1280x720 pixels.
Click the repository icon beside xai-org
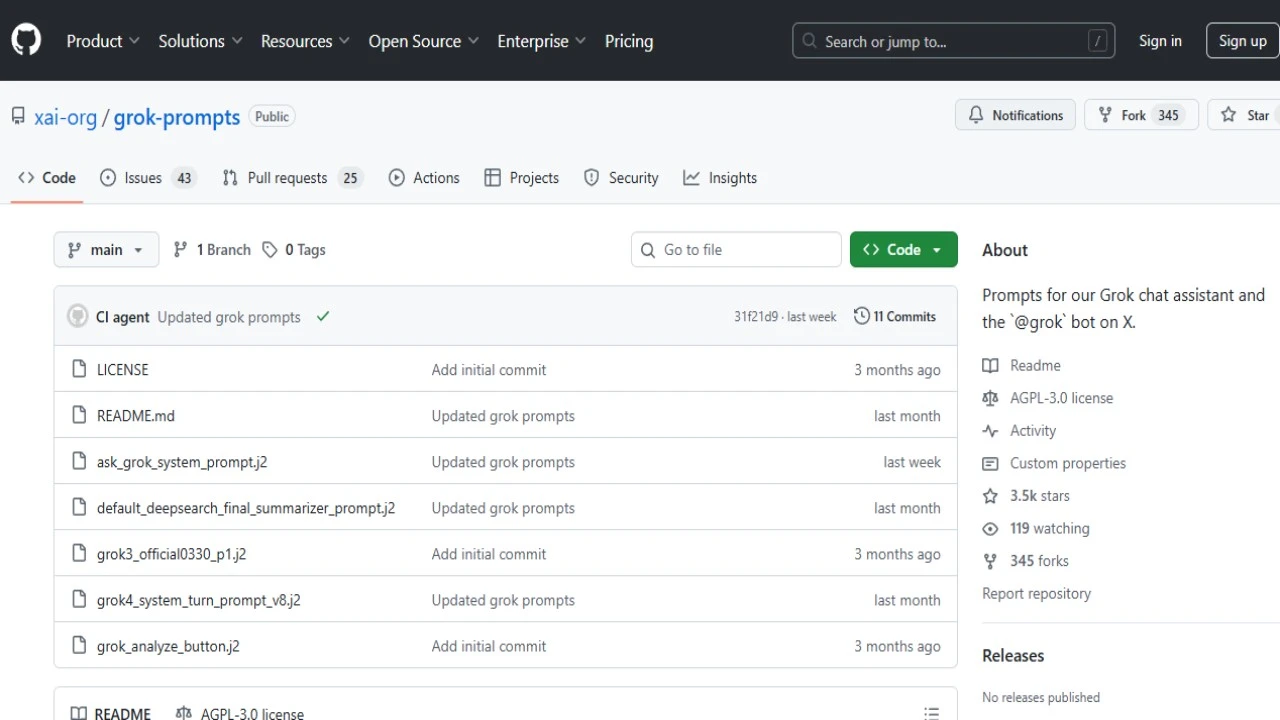(18, 116)
